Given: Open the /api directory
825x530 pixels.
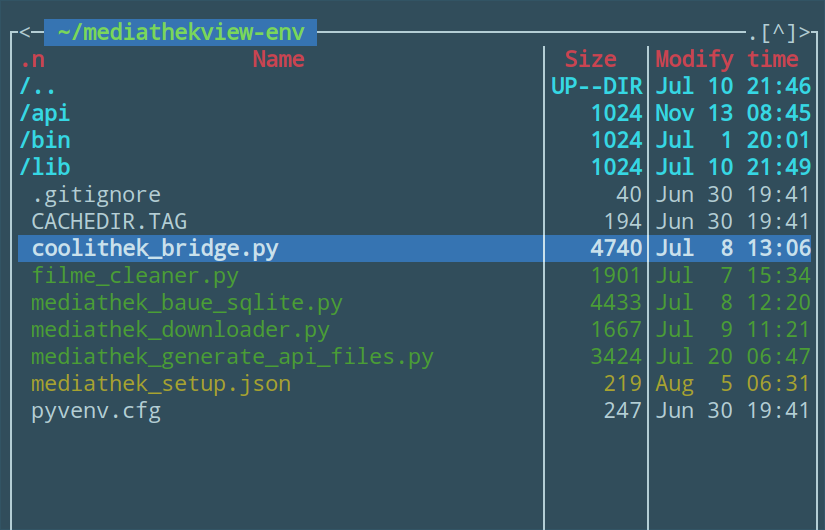Looking at the screenshot, I should pyautogui.click(x=45, y=113).
